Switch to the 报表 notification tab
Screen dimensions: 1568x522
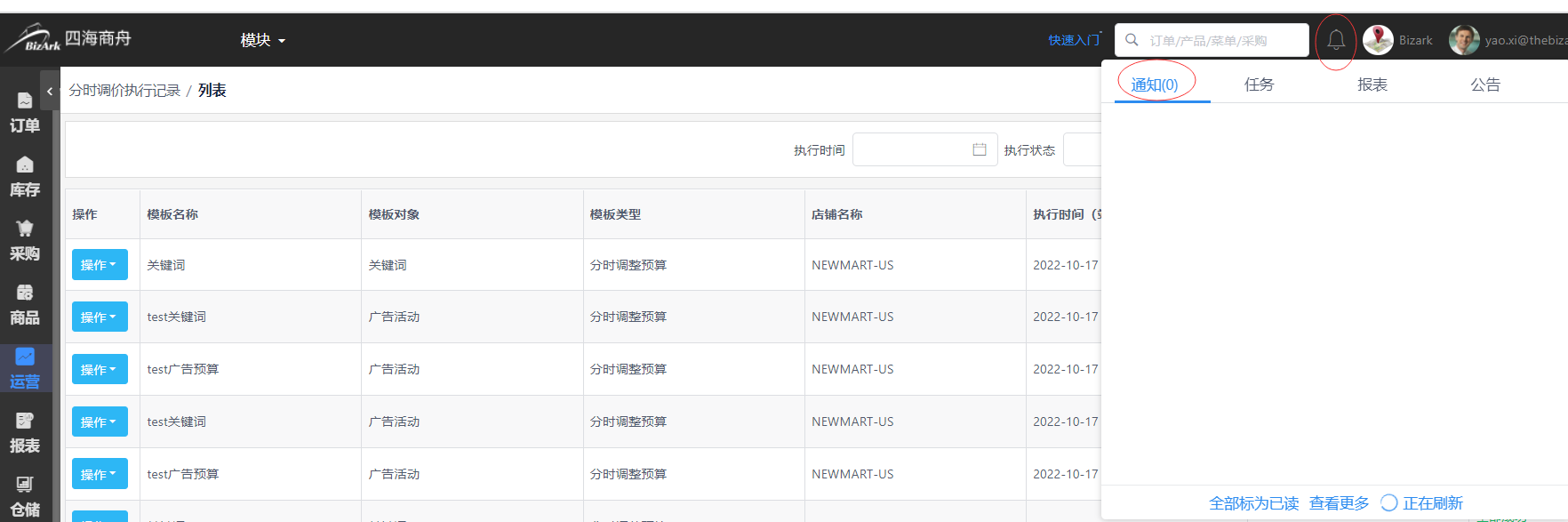pyautogui.click(x=1372, y=84)
